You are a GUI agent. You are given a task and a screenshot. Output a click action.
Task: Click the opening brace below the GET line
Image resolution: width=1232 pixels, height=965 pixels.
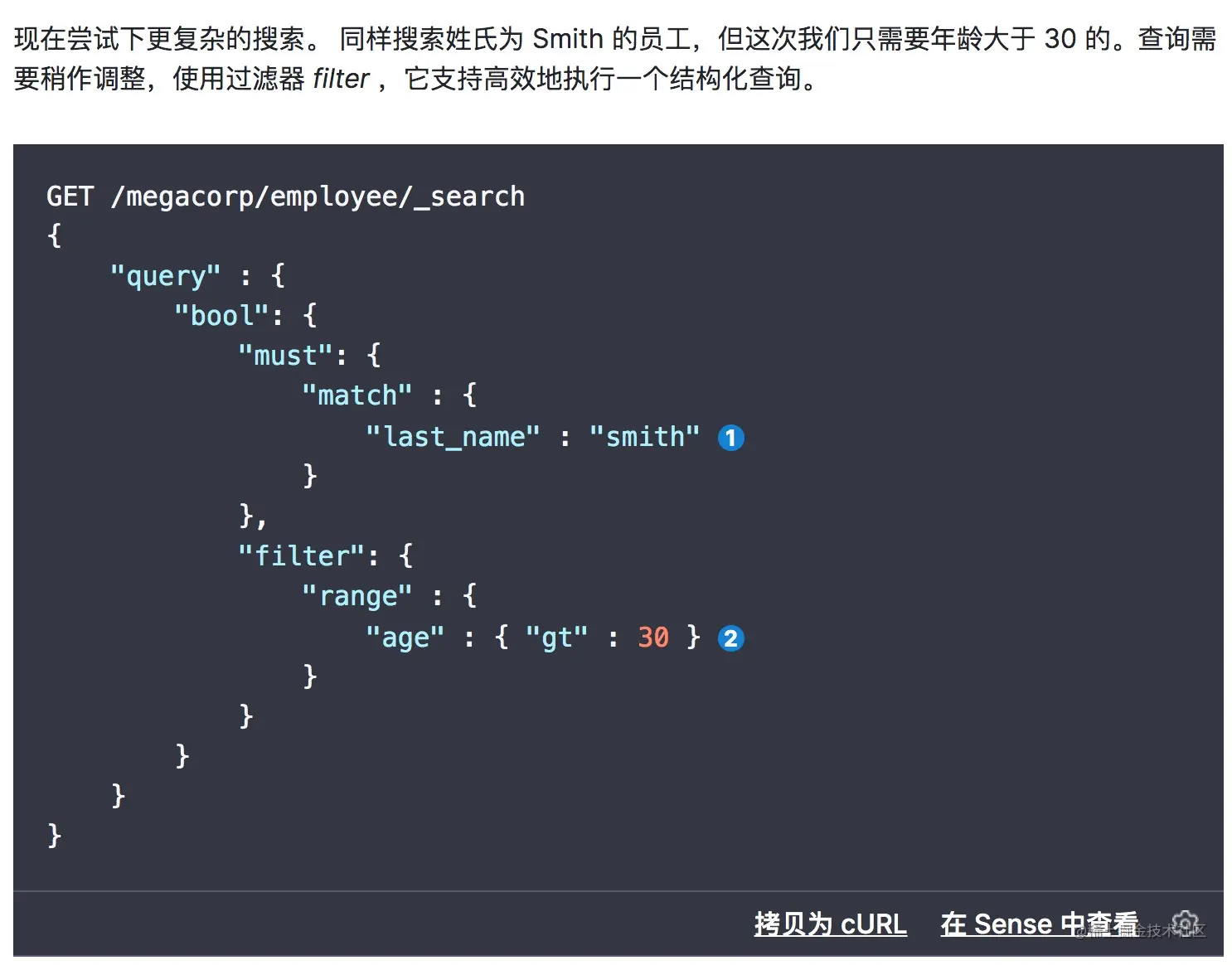tap(55, 235)
